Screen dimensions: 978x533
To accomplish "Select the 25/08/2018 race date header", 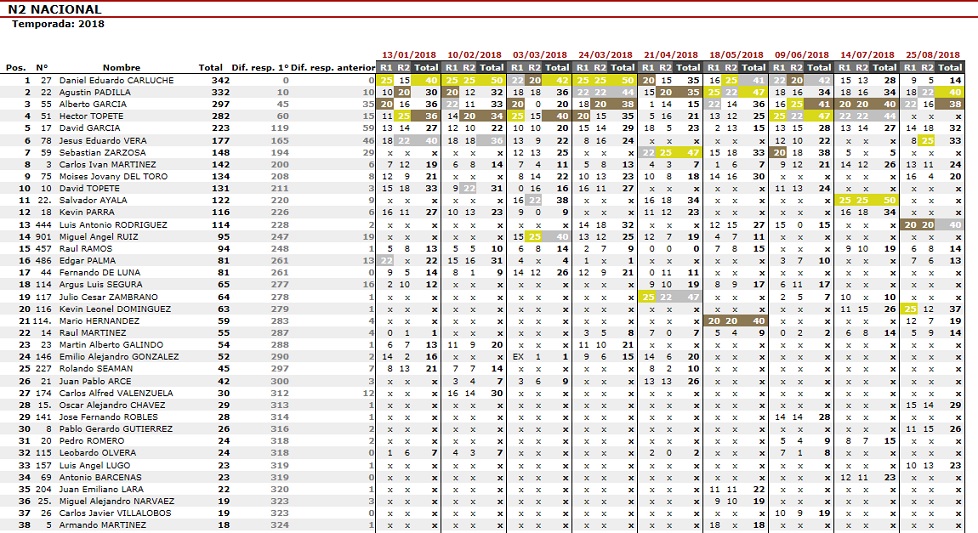I will click(x=932, y=55).
